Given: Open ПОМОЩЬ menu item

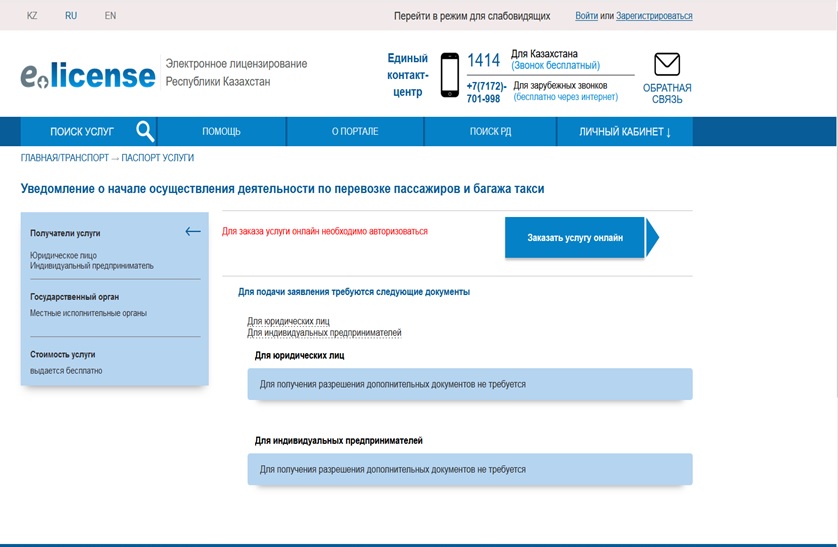Looking at the screenshot, I should point(221,131).
